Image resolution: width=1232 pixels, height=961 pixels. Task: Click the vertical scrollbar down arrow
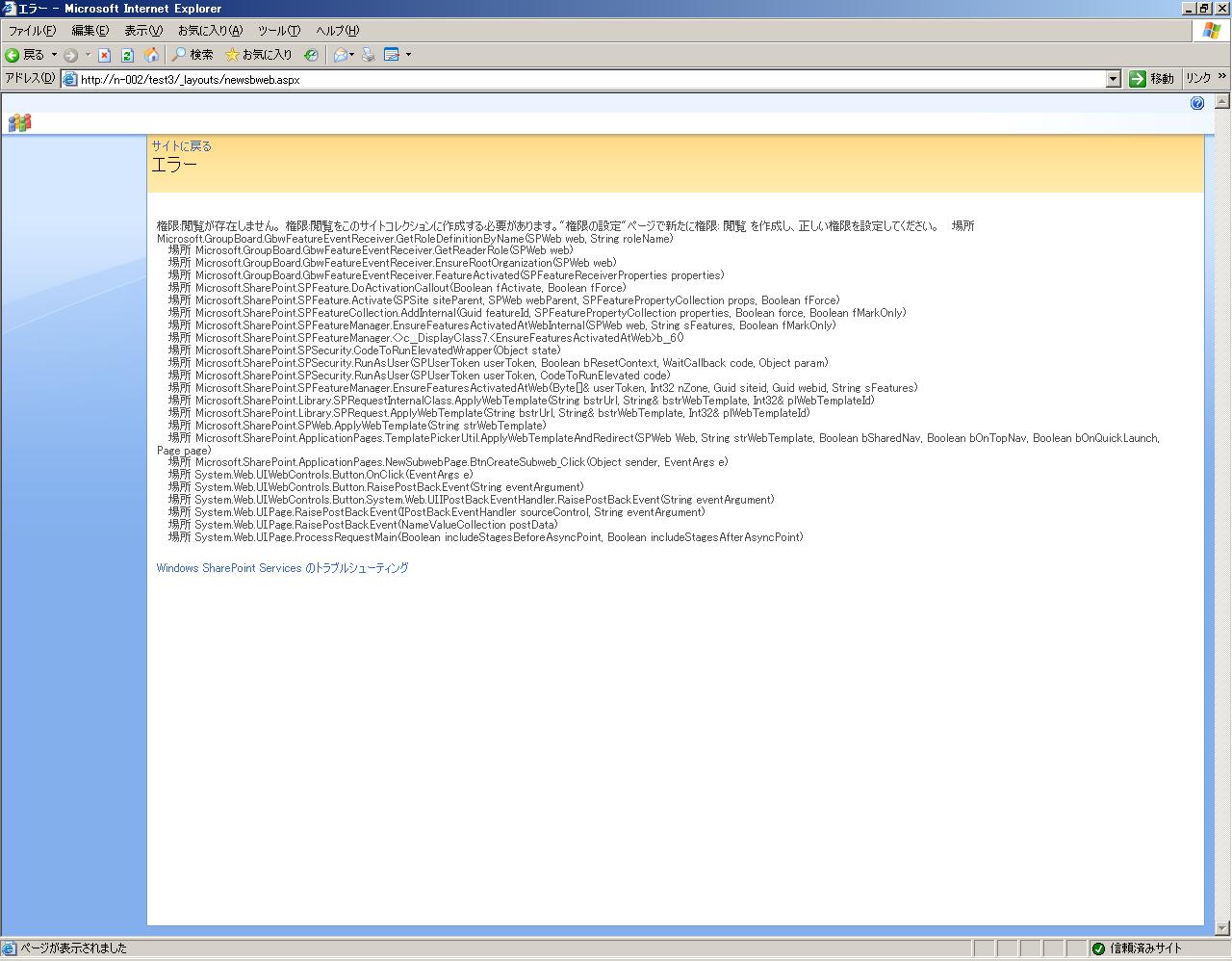tap(1222, 928)
